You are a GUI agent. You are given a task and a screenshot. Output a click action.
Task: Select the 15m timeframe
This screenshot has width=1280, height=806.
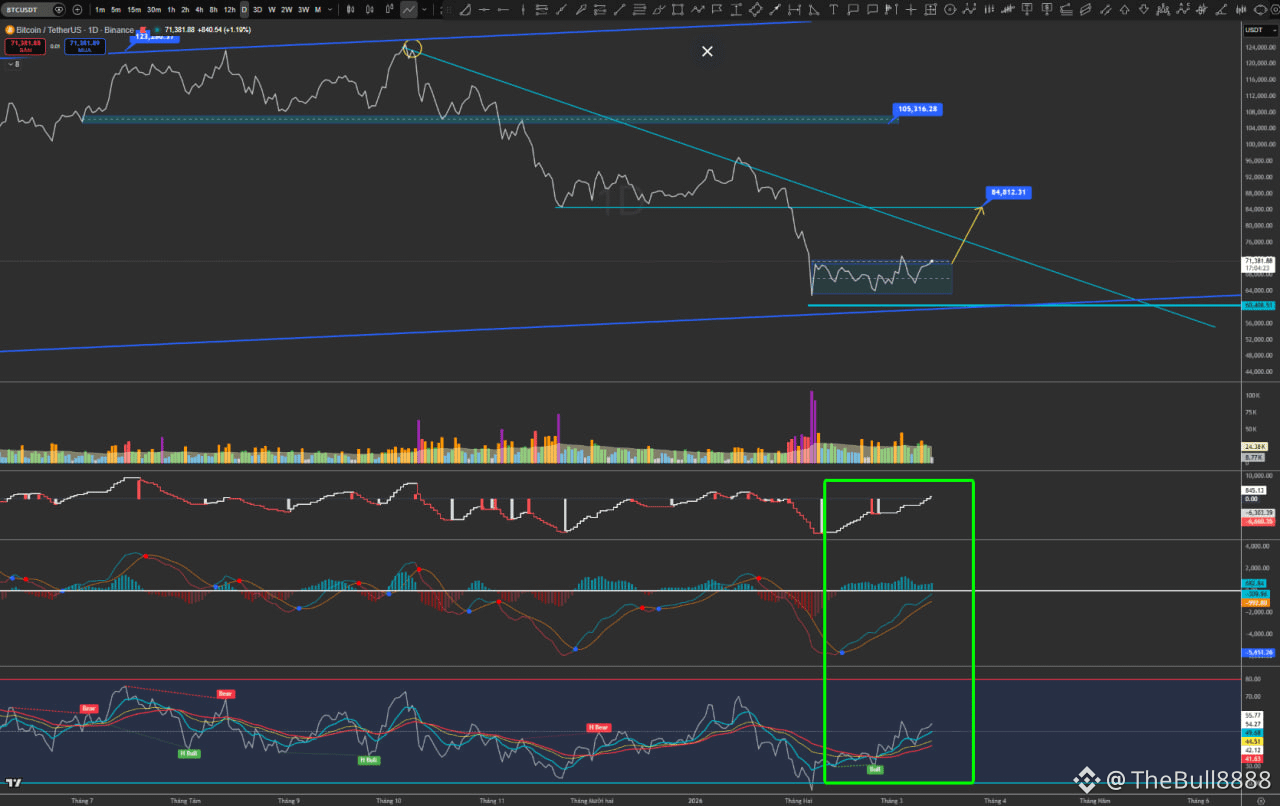tap(134, 9)
